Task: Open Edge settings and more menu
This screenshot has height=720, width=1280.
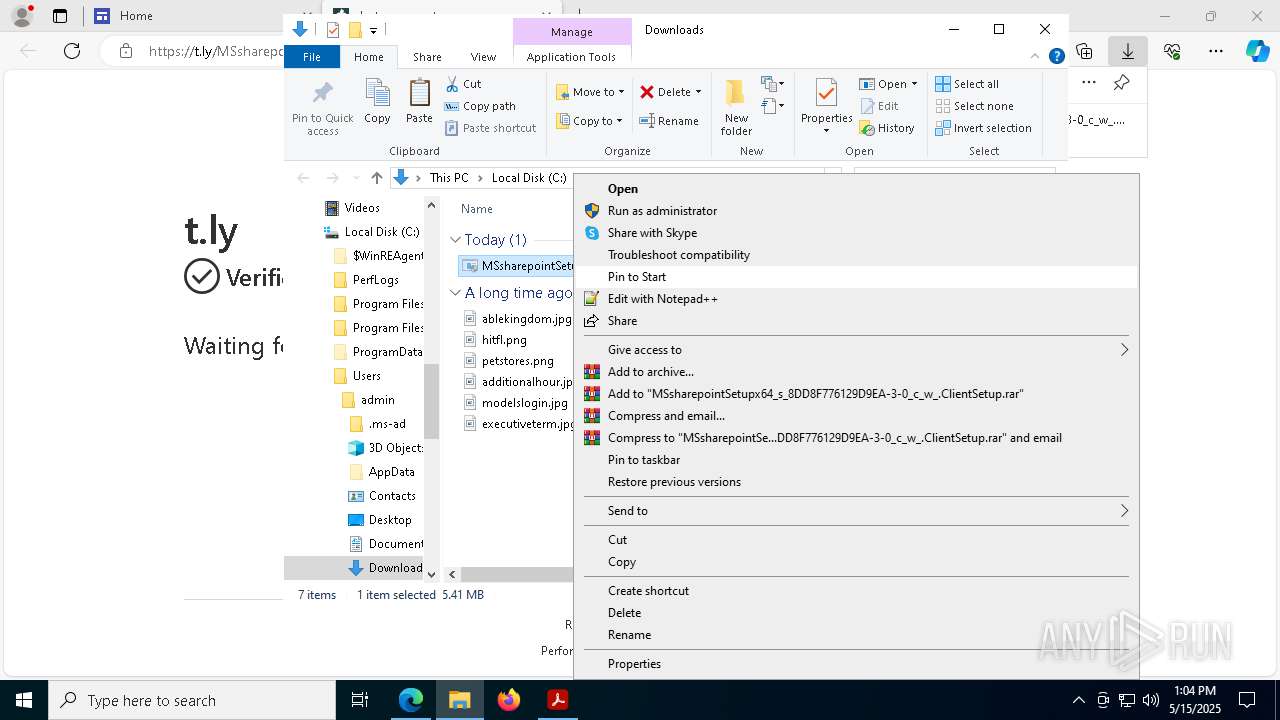Action: (x=1215, y=51)
